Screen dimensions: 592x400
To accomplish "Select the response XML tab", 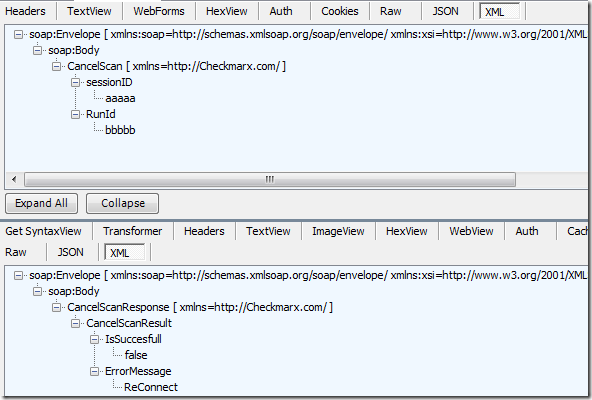I will [124, 253].
